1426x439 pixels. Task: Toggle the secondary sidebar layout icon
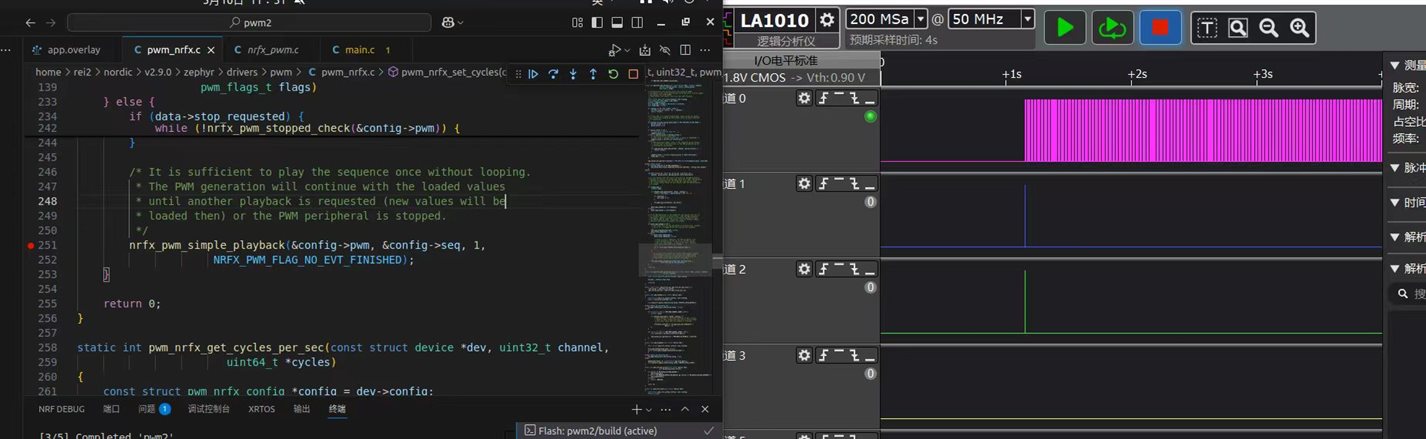637,22
